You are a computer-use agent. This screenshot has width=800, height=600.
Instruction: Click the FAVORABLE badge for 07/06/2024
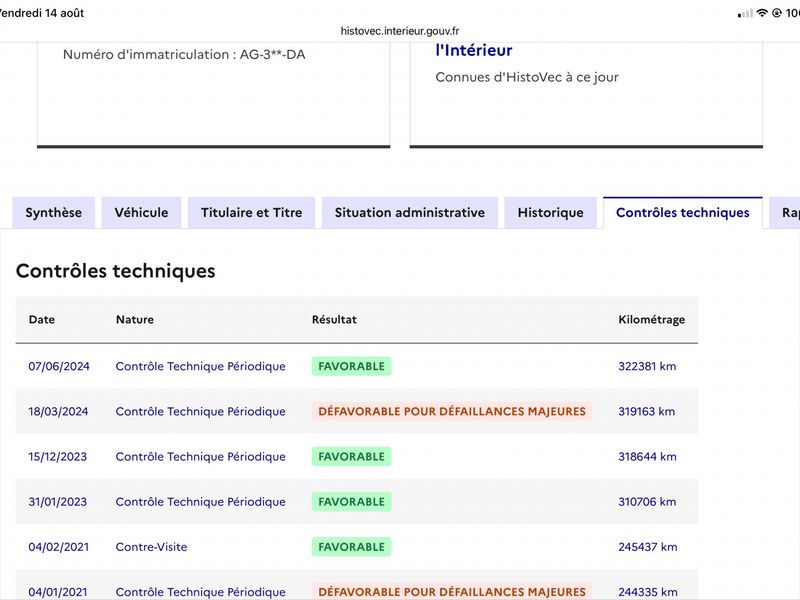coord(352,366)
